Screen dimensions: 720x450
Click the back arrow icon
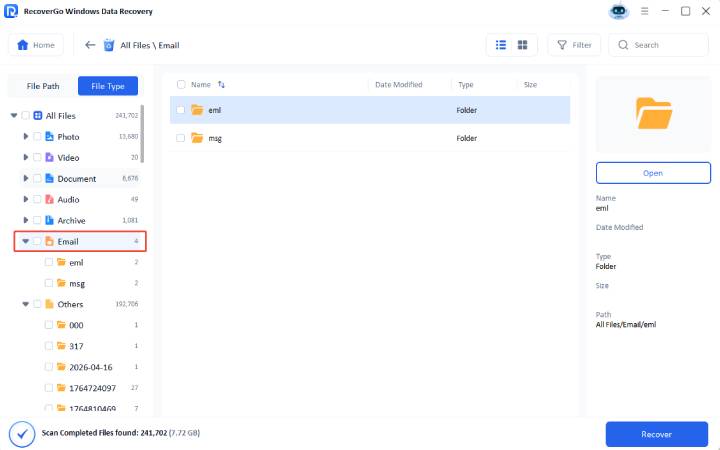pyautogui.click(x=90, y=45)
